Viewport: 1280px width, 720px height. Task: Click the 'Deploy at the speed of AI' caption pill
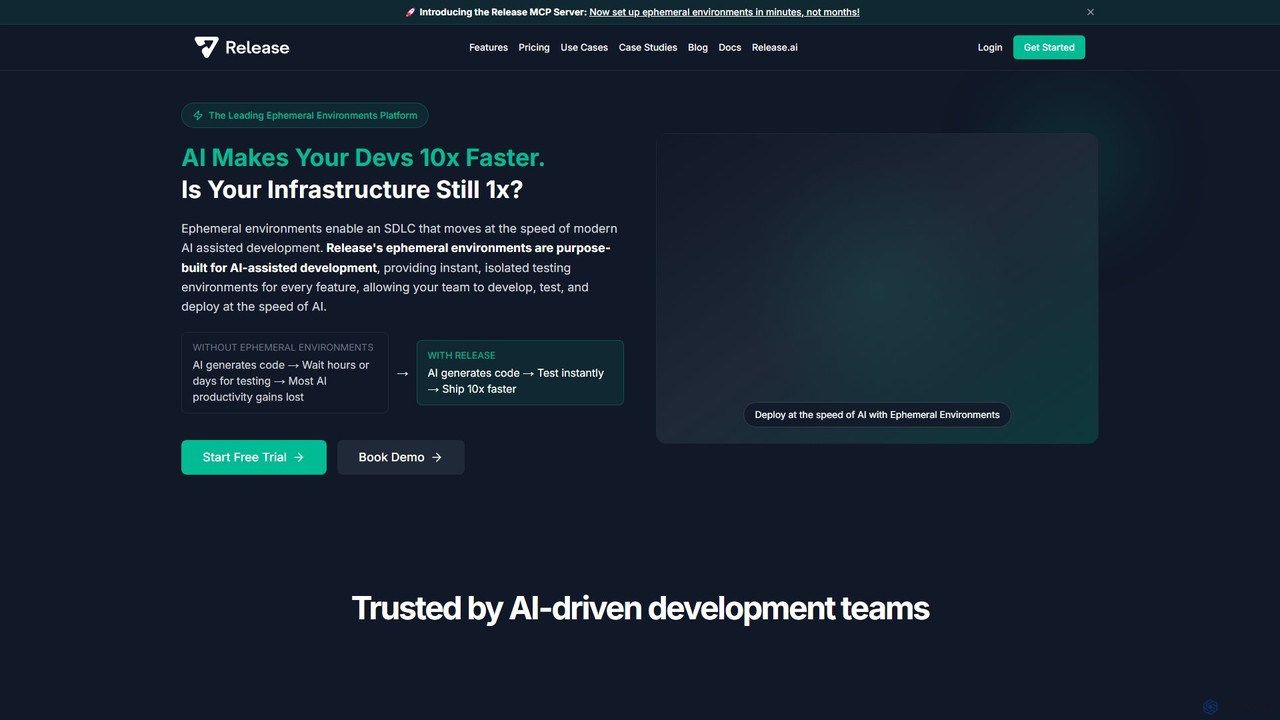[x=877, y=415]
